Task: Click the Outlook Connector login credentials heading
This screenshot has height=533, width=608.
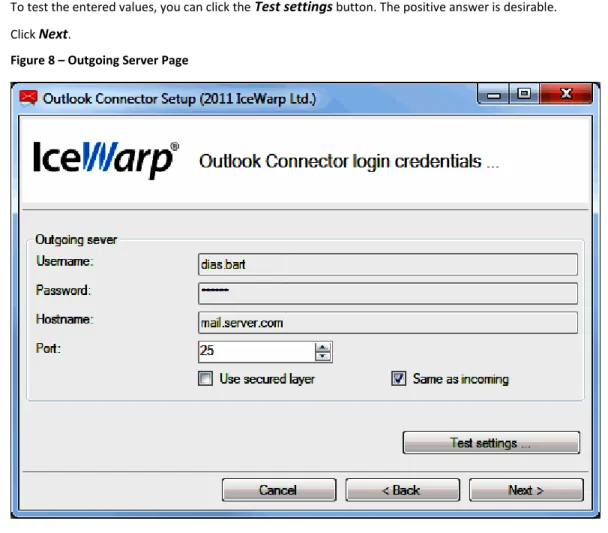Action: click(349, 161)
